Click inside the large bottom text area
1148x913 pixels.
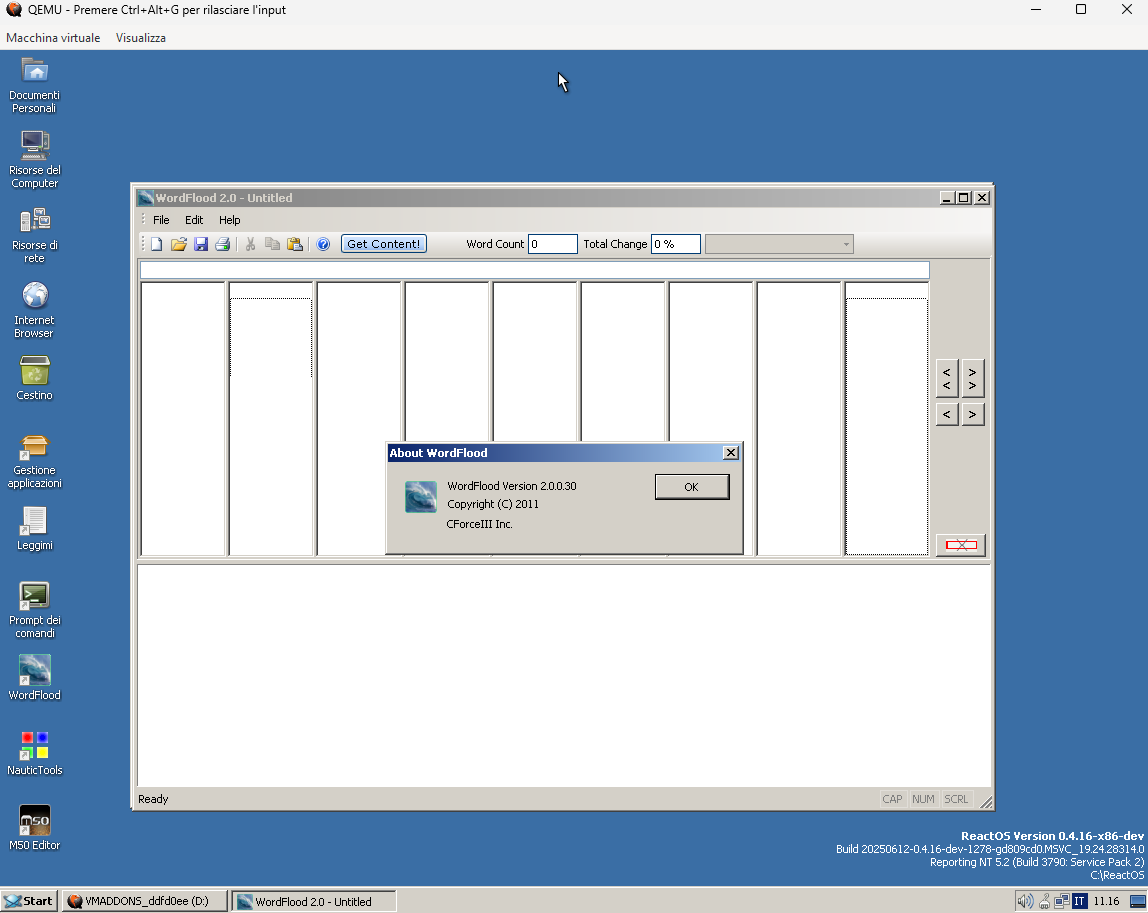click(564, 675)
